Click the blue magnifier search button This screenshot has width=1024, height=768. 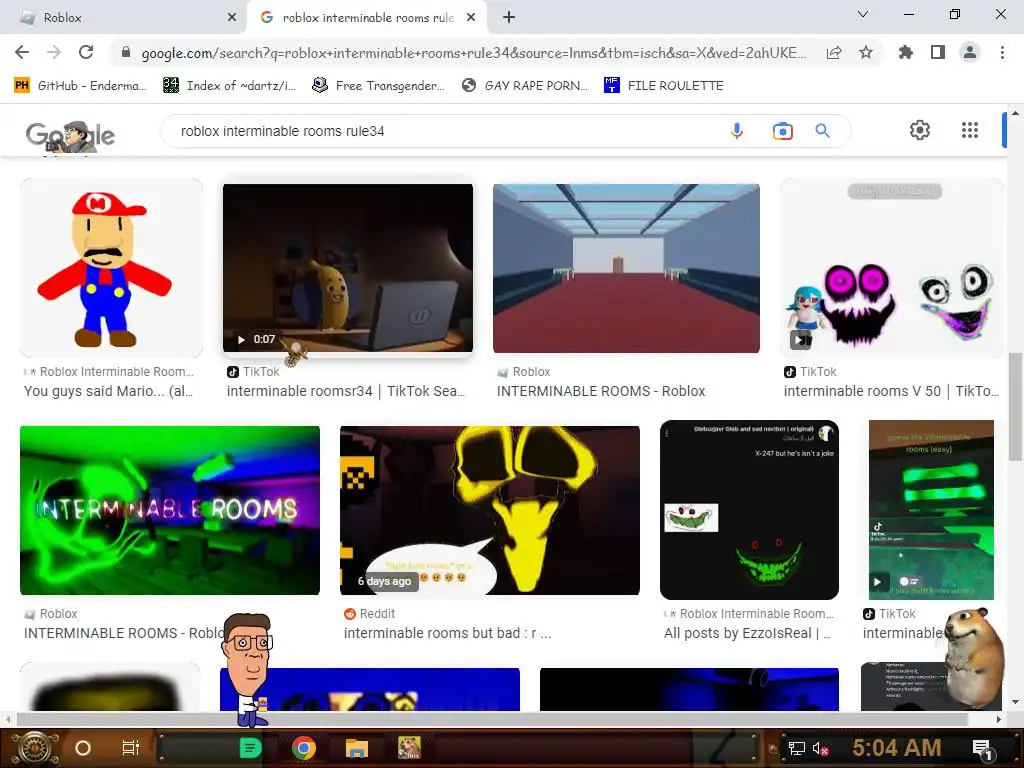point(823,131)
